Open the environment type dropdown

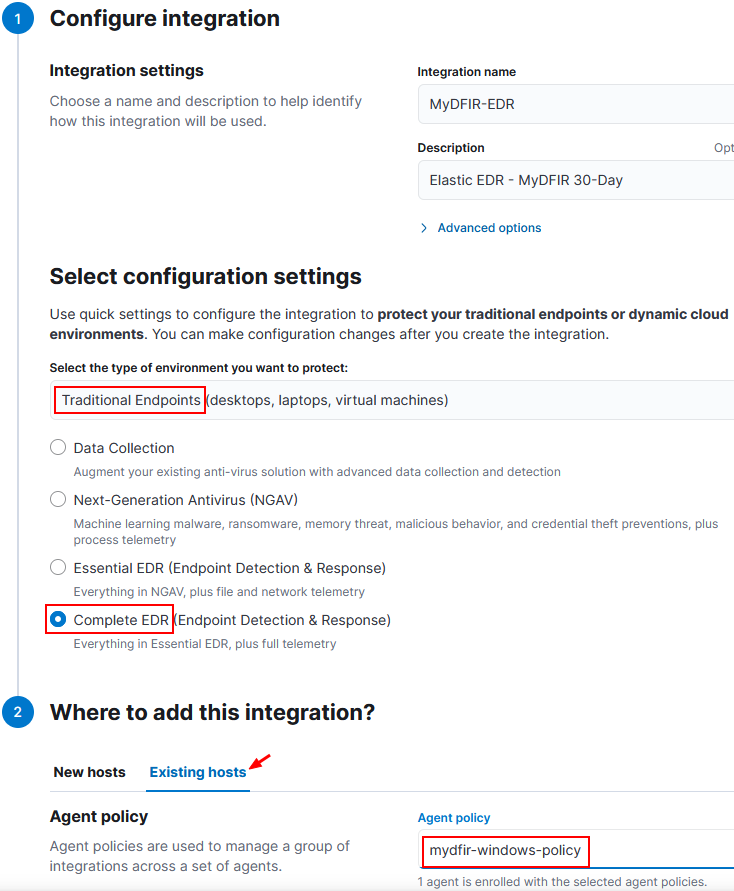click(x=392, y=400)
